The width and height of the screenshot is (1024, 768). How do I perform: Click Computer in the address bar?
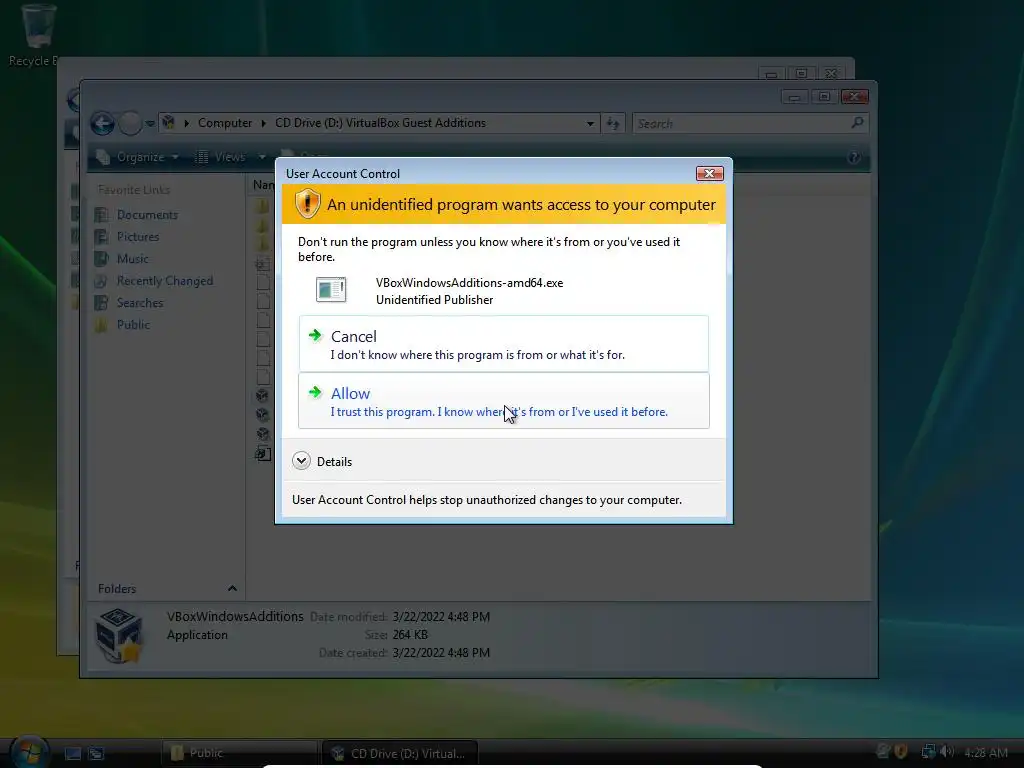pyautogui.click(x=225, y=123)
